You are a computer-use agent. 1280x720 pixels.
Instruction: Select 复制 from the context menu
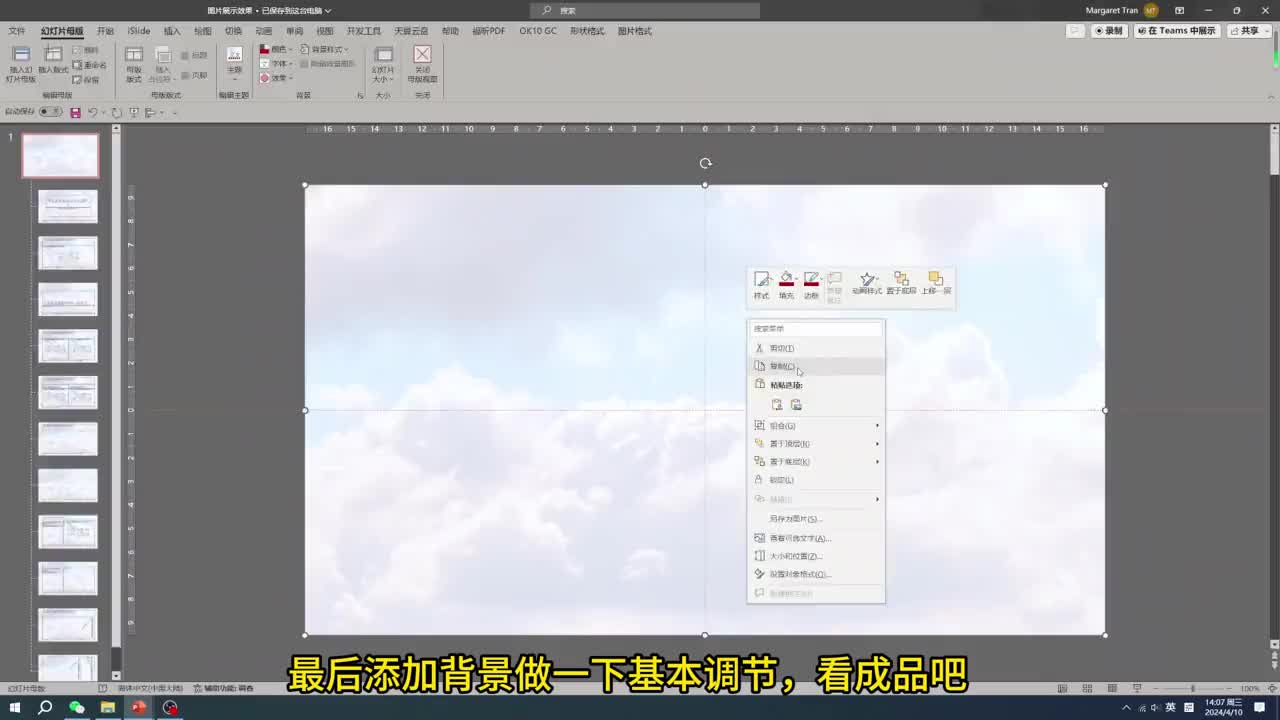point(782,366)
